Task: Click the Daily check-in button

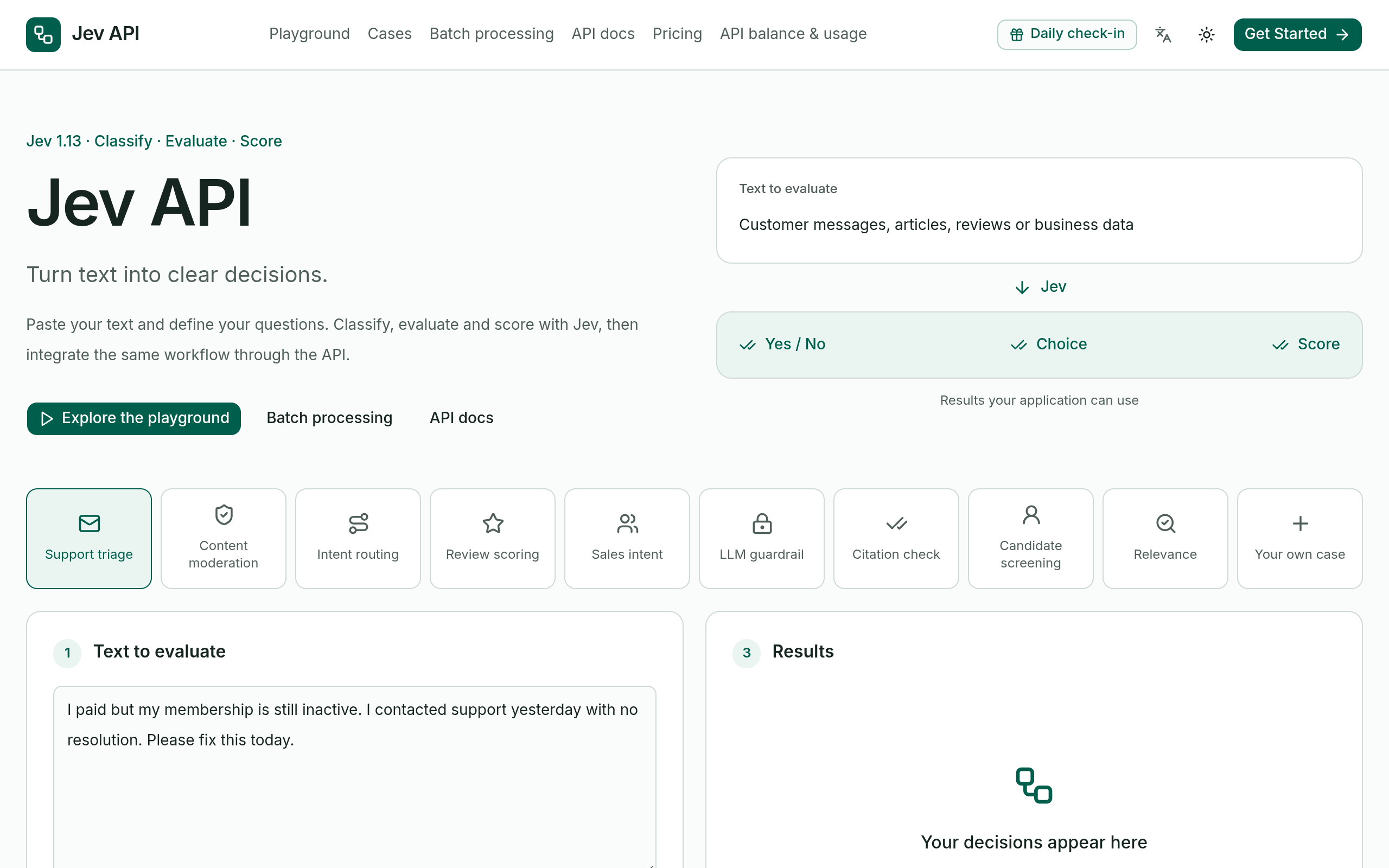Action: pyautogui.click(x=1067, y=34)
